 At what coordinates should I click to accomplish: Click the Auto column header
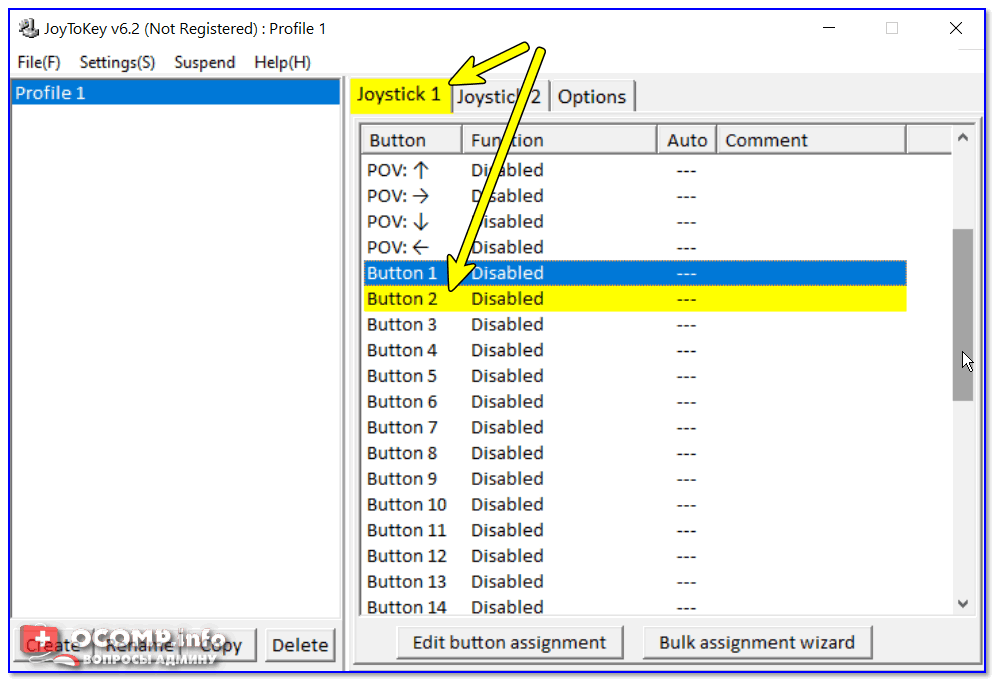tap(686, 140)
